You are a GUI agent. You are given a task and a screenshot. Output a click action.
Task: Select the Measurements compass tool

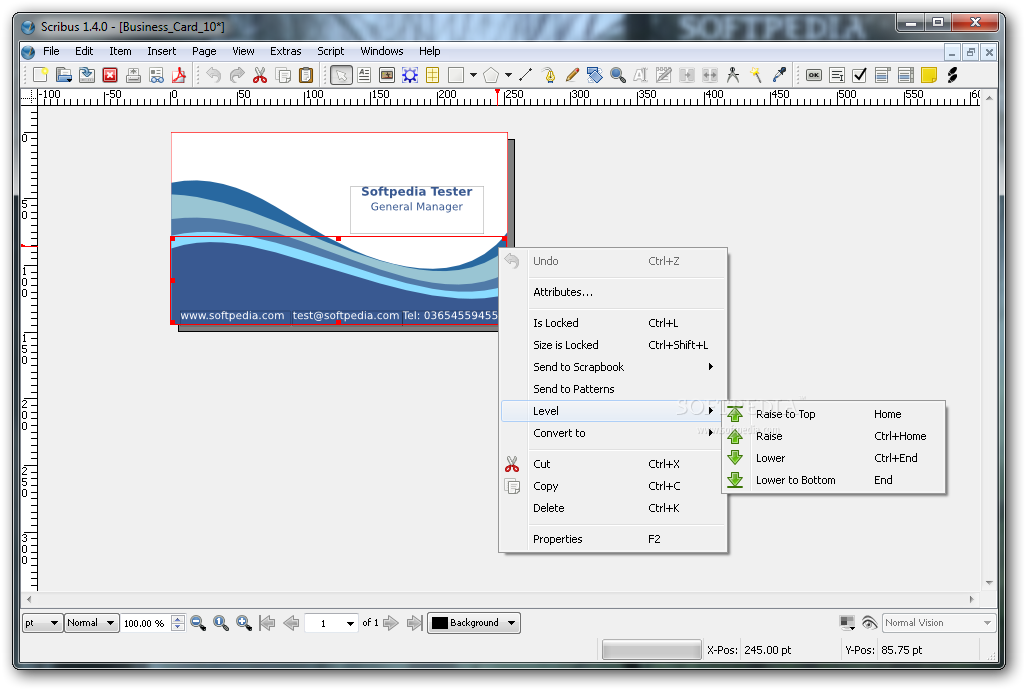tap(733, 75)
